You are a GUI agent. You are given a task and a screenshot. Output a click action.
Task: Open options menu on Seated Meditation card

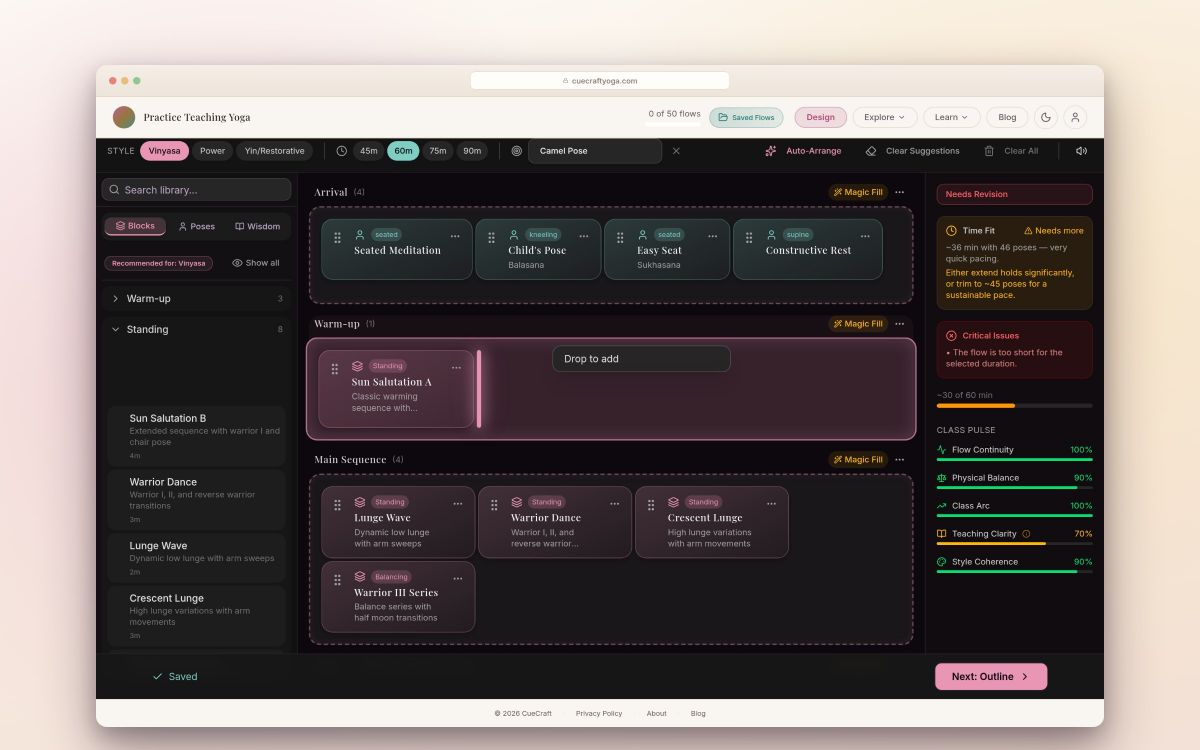[455, 236]
